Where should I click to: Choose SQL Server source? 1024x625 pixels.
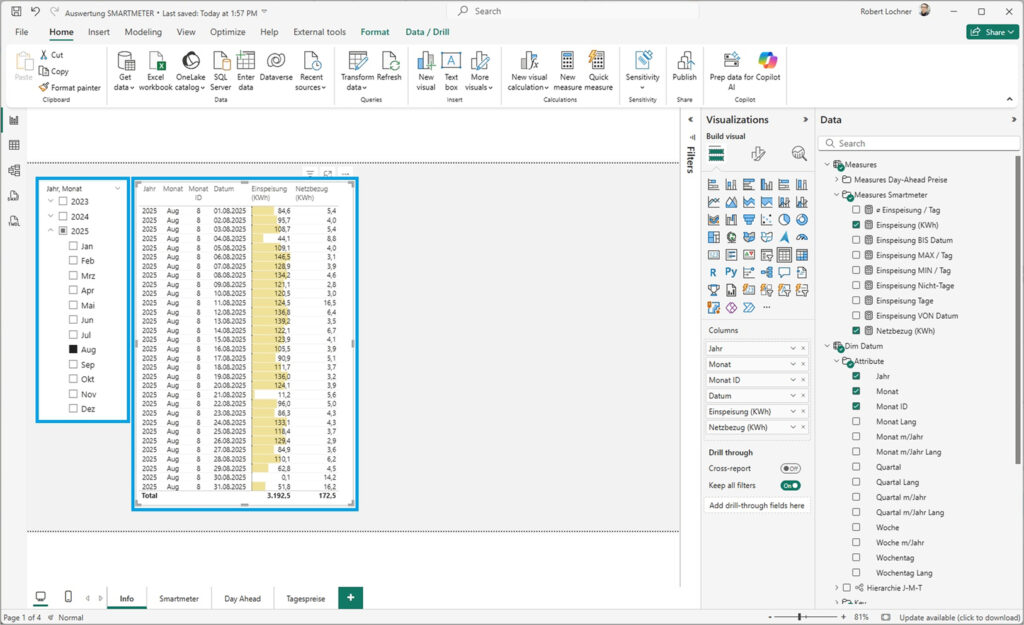coord(221,71)
